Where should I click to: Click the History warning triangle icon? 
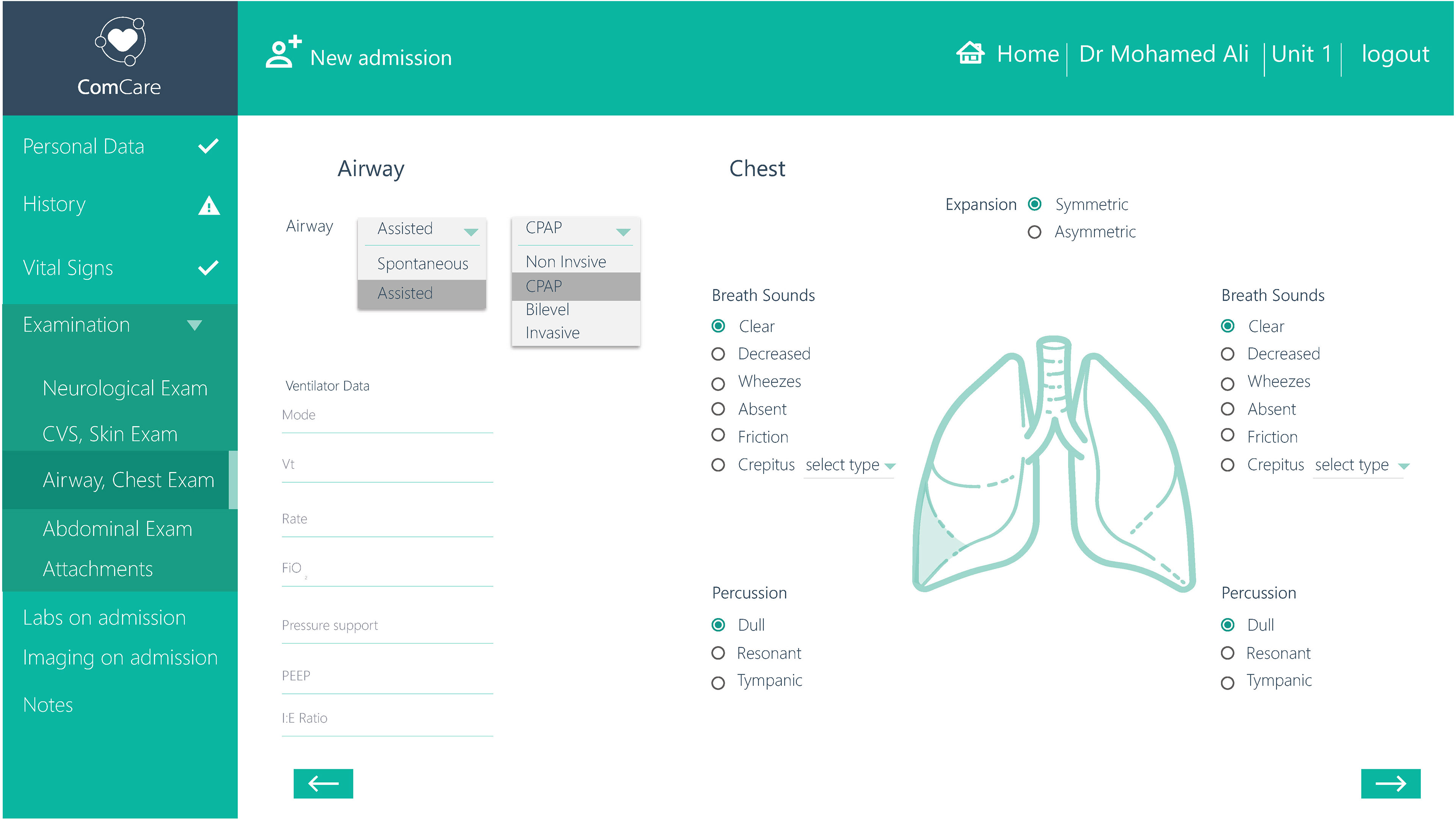(x=209, y=206)
